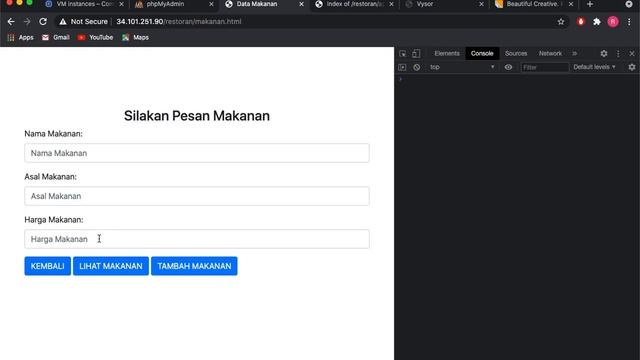Show the console sidebar

pyautogui.click(x=402, y=67)
